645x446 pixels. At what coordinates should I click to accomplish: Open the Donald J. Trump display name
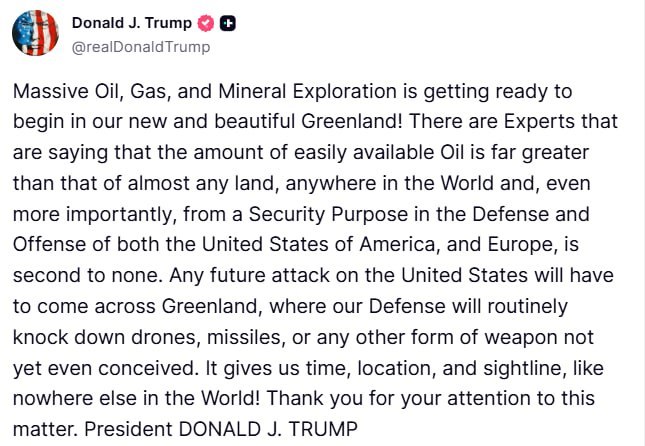pyautogui.click(x=132, y=23)
